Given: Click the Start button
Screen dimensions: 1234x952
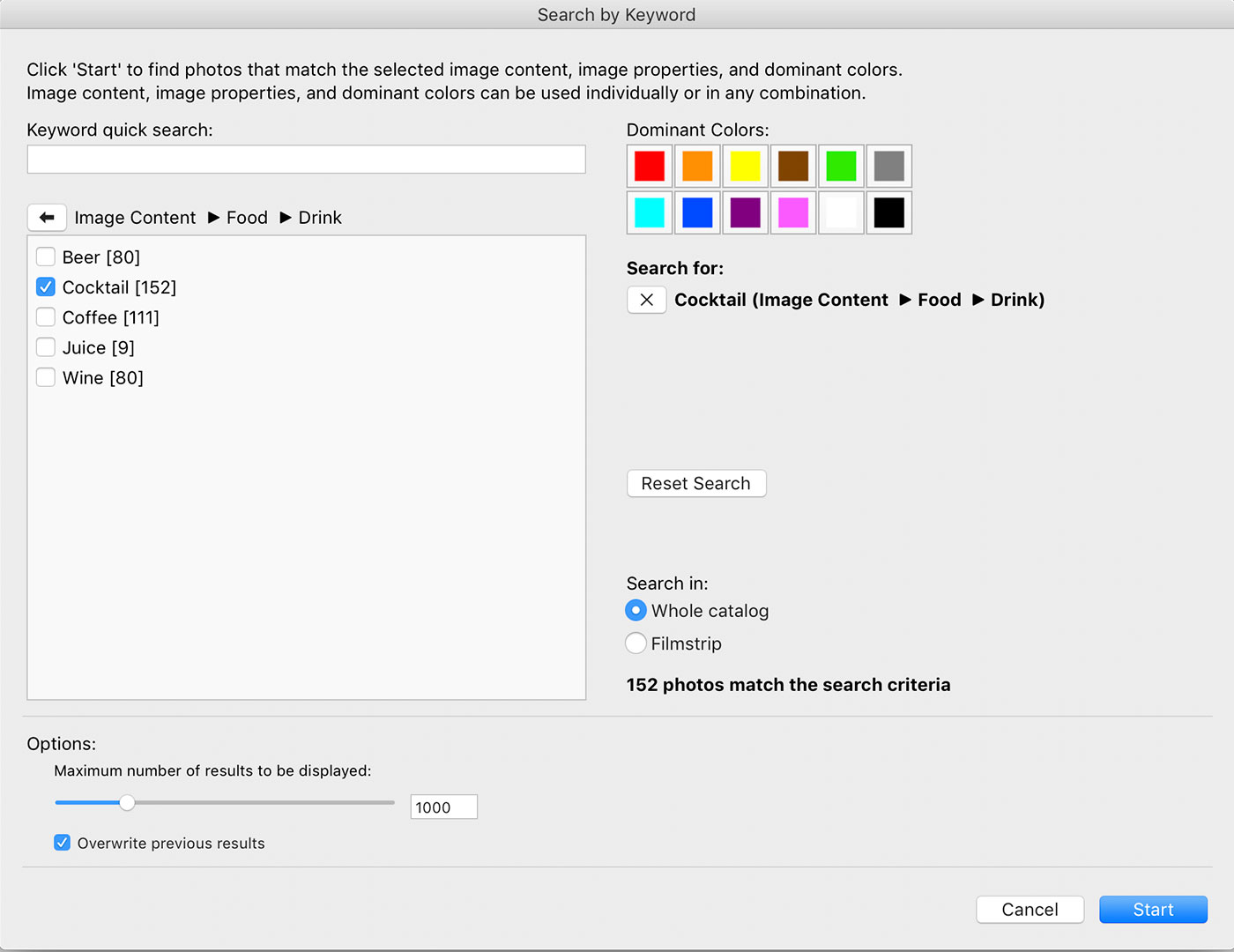Looking at the screenshot, I should point(1153,910).
